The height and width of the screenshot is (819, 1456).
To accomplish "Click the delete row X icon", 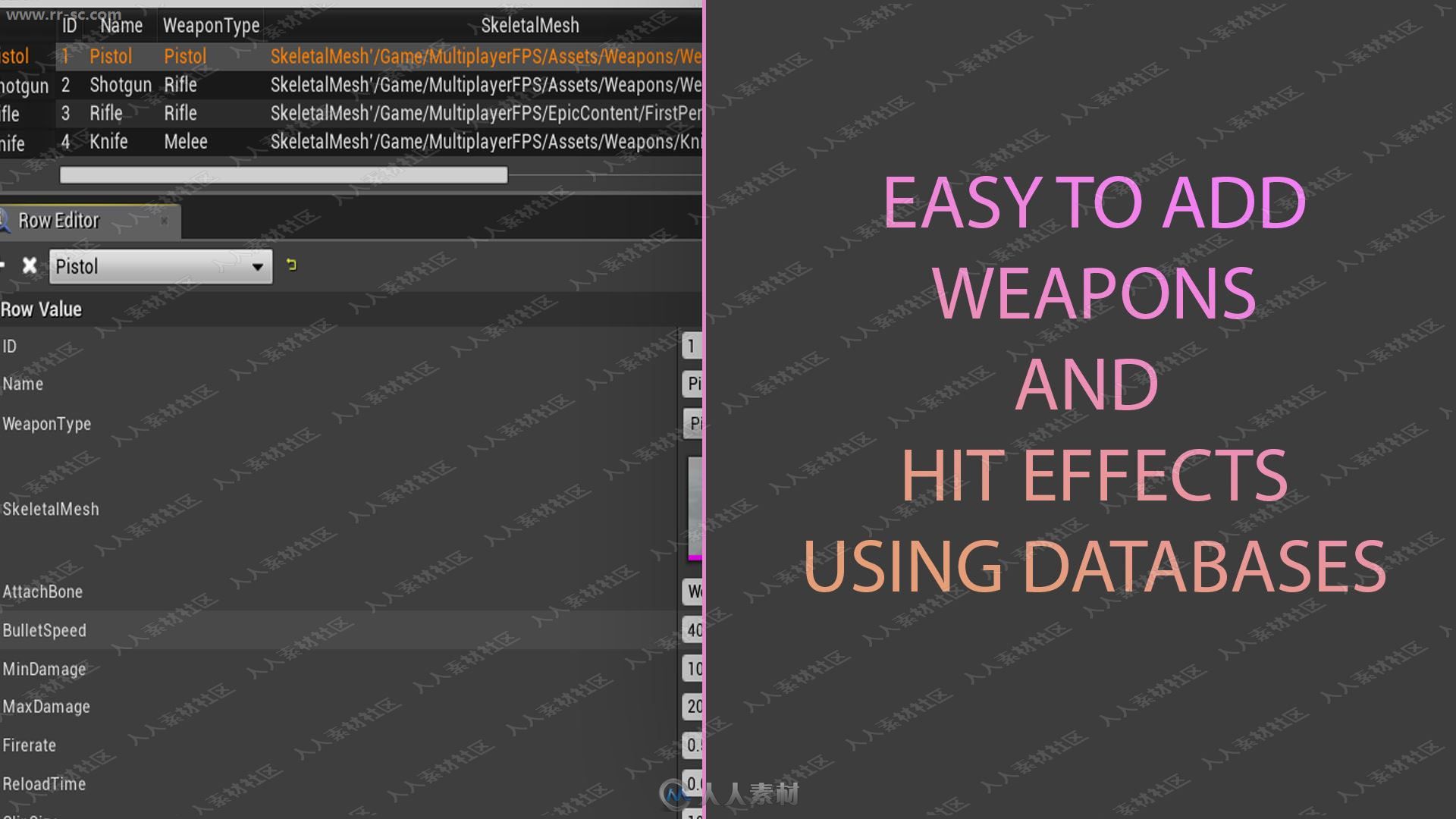I will click(x=30, y=265).
